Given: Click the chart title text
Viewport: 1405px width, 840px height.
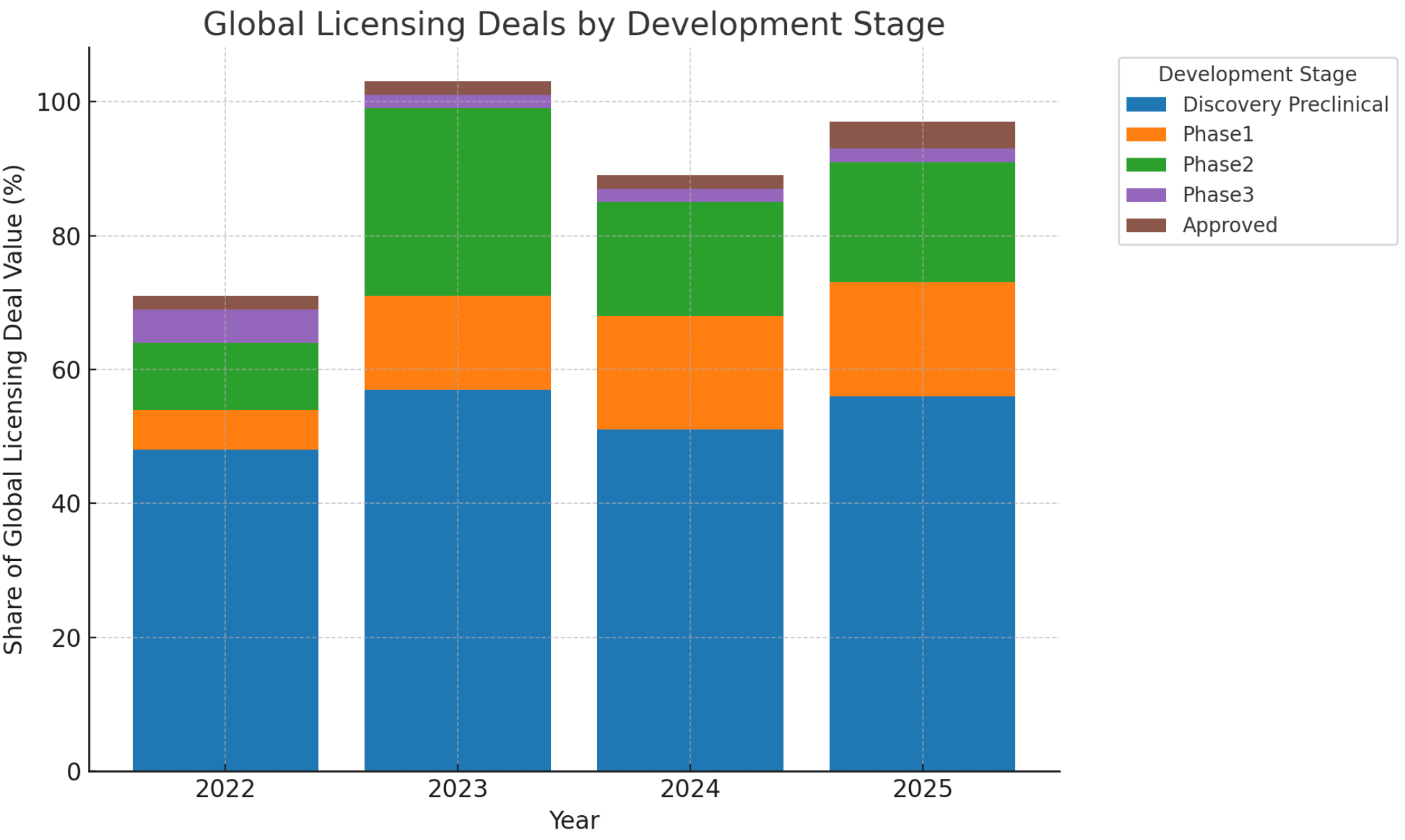Looking at the screenshot, I should coord(574,24).
